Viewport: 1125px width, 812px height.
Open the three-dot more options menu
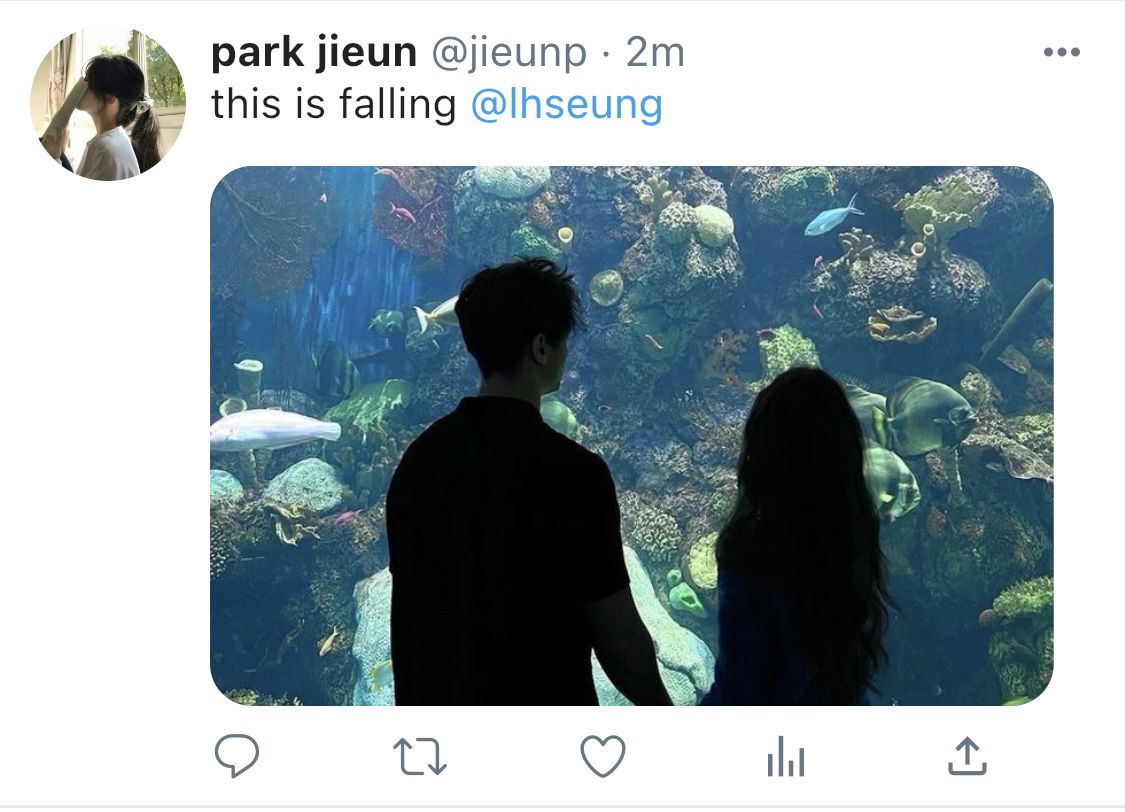(1062, 52)
